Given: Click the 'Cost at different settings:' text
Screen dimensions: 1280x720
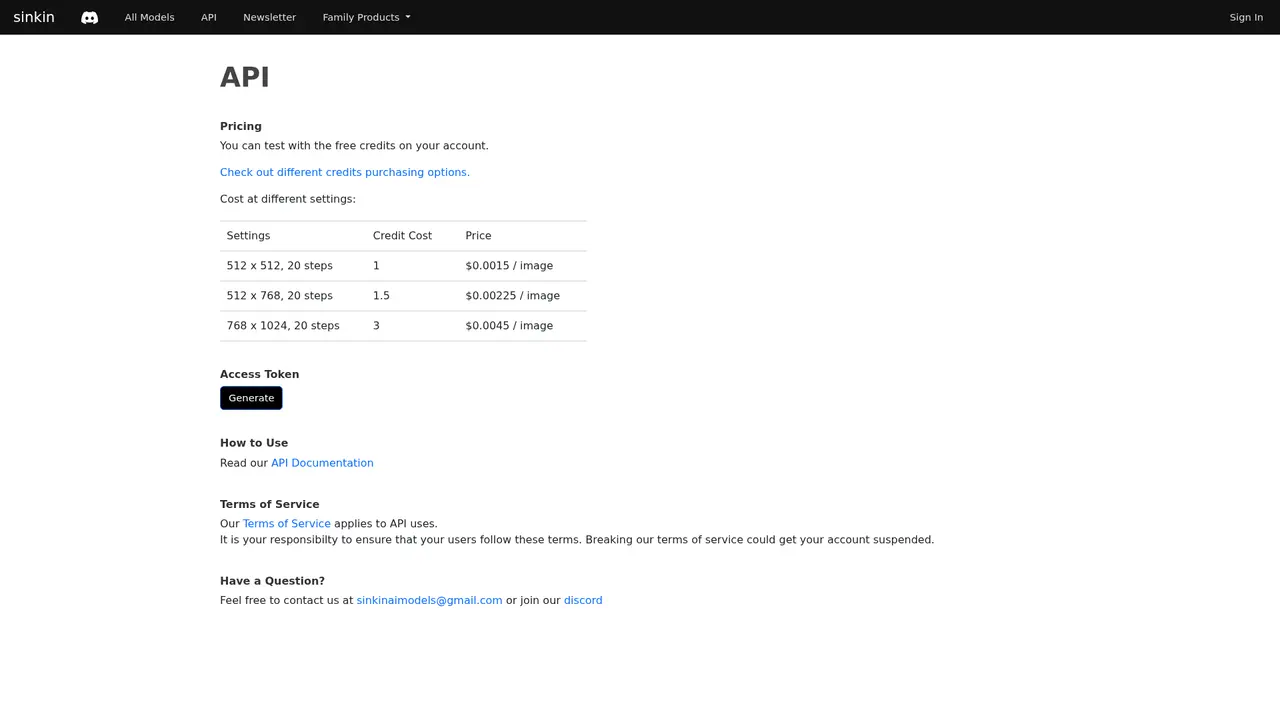Looking at the screenshot, I should tap(288, 199).
